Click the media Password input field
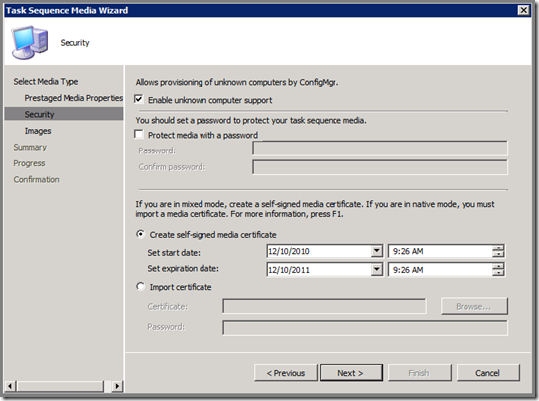 (380, 148)
